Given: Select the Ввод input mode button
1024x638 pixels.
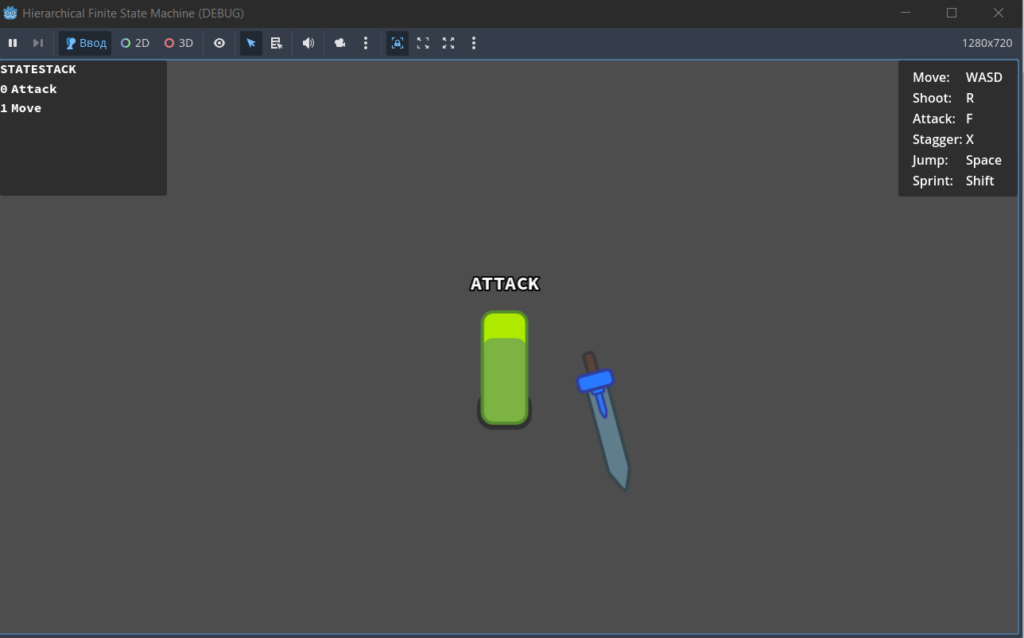Looking at the screenshot, I should pos(86,43).
